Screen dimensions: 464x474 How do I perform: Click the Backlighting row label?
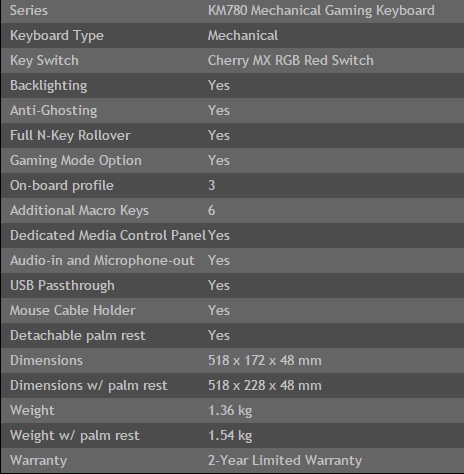(49, 86)
